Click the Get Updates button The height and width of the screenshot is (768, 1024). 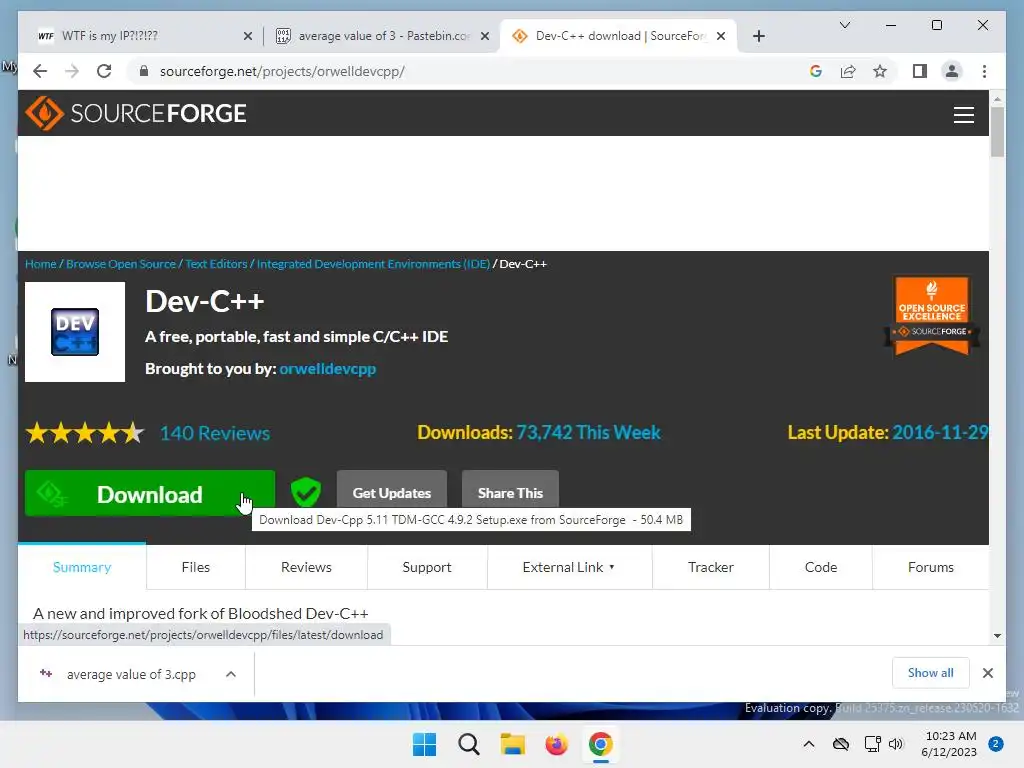click(392, 492)
